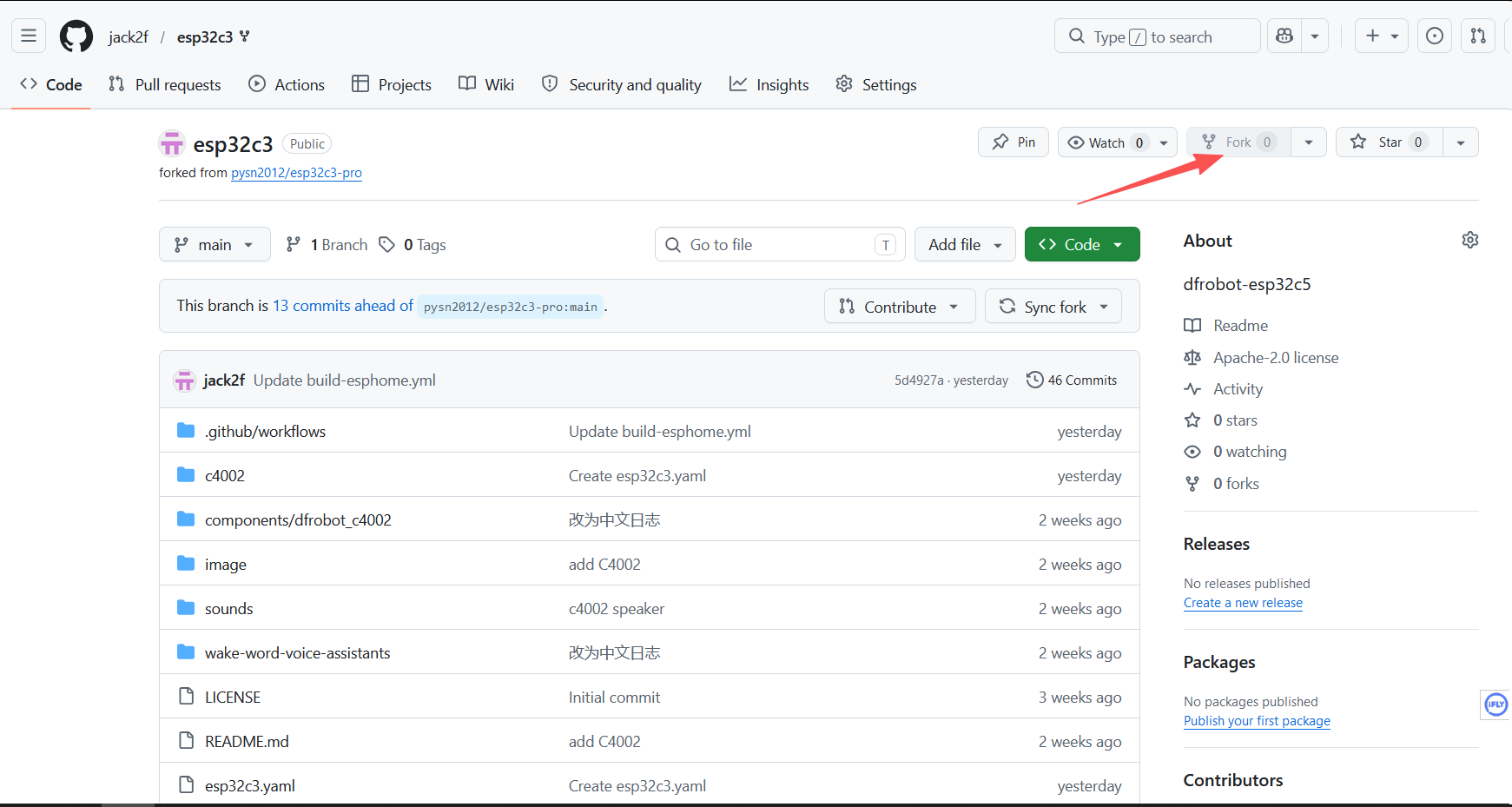1512x807 pixels.
Task: Open the c4002 folder
Action: point(225,476)
